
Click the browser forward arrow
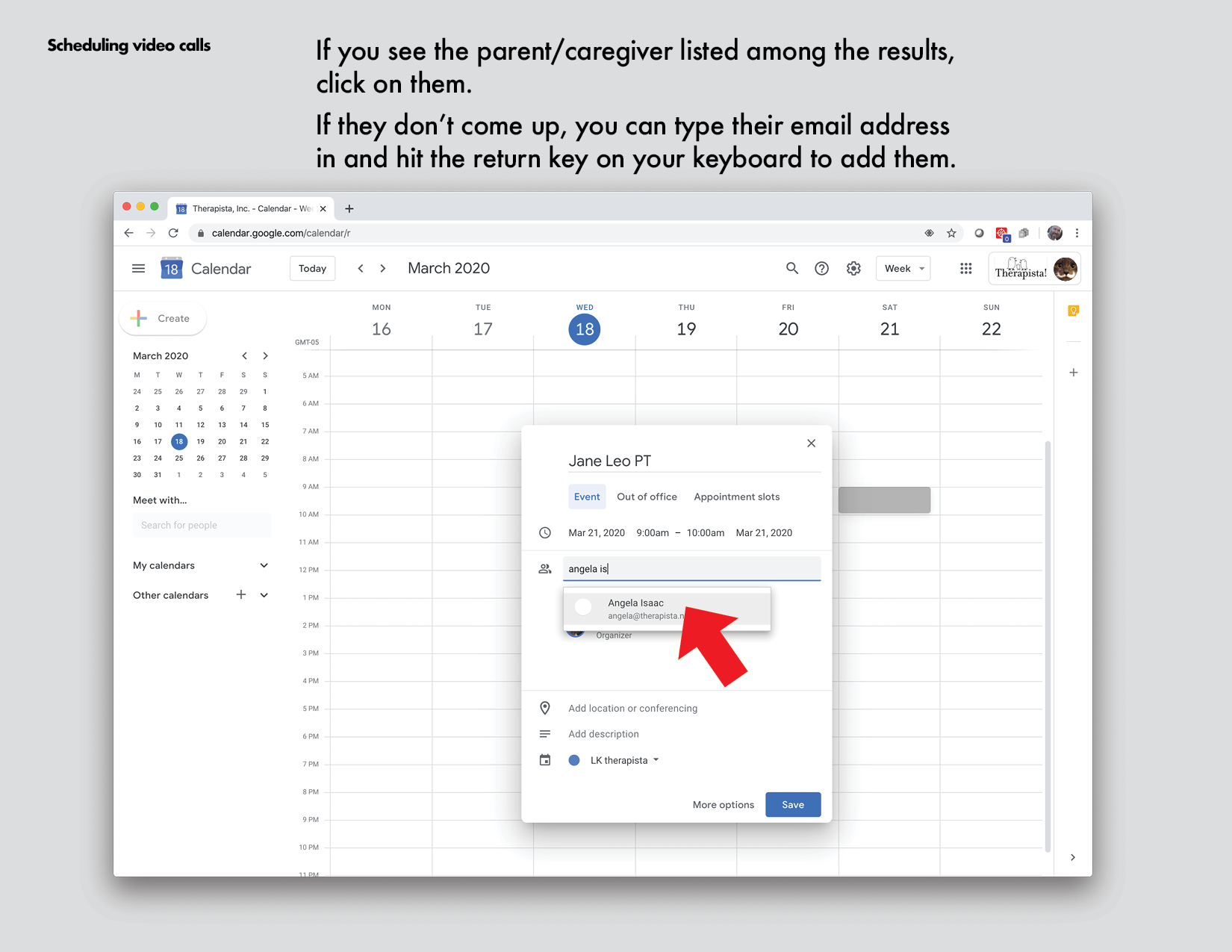[151, 233]
